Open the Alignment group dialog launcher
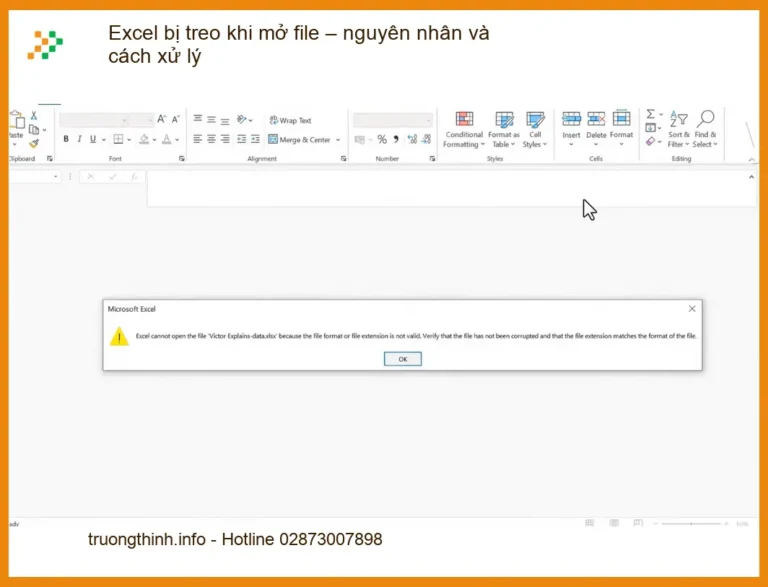 pyautogui.click(x=343, y=158)
